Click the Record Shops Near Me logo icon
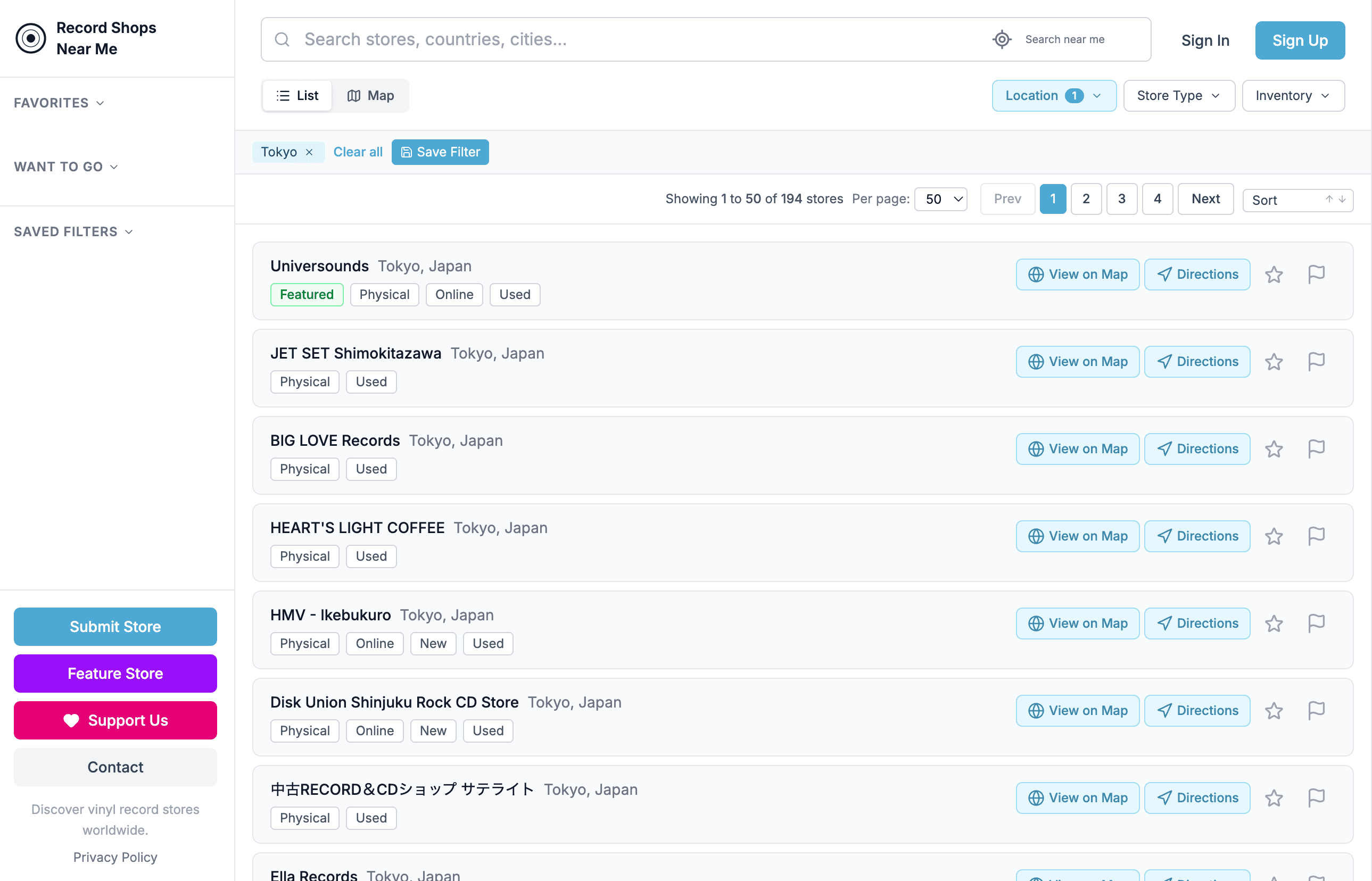1372x881 pixels. [x=31, y=38]
